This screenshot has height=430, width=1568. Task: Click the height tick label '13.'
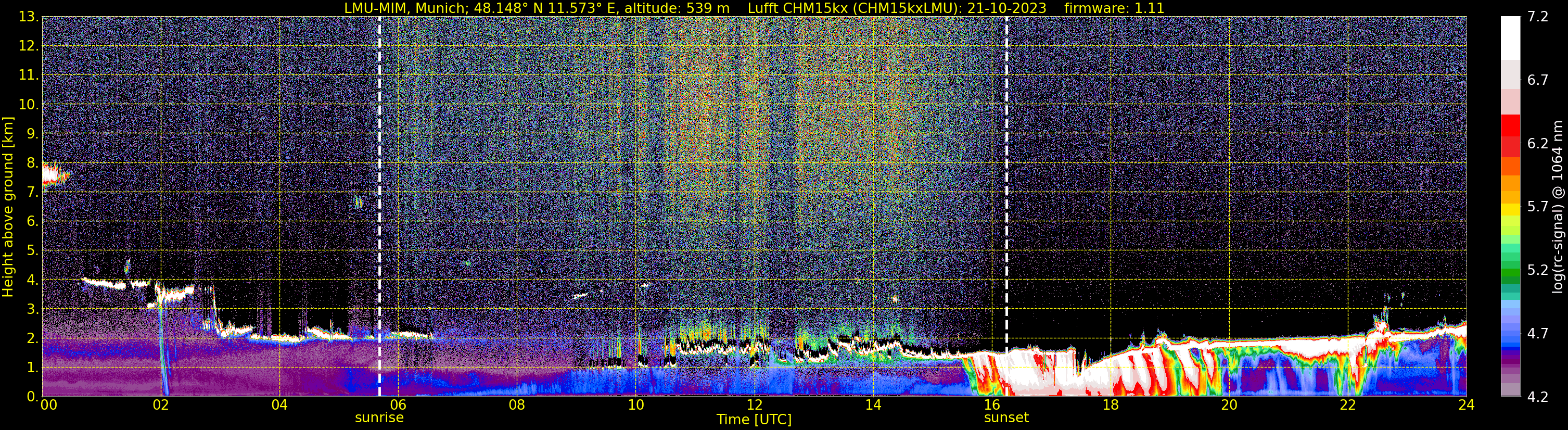tap(29, 17)
